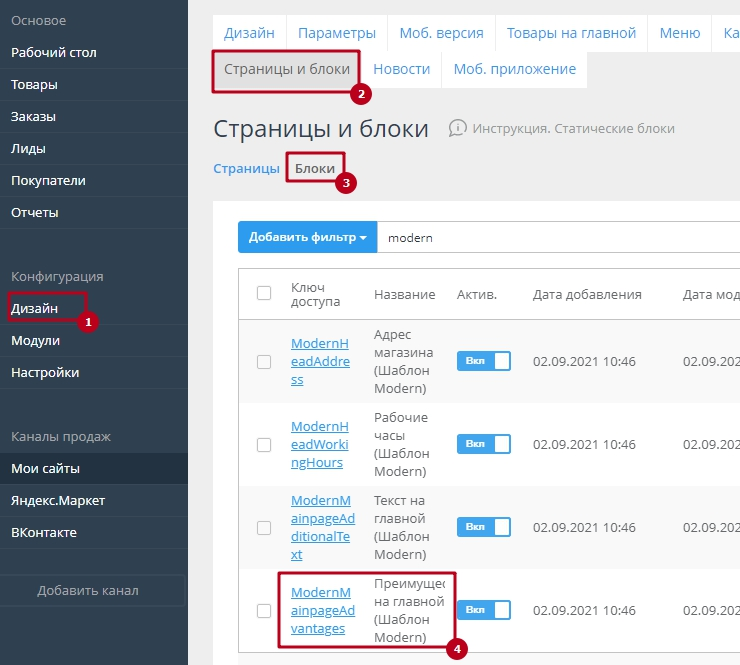Viewport: 740px width, 665px height.
Task: Disable the ModernHeadWorkingHours block switch
Action: [x=484, y=444]
